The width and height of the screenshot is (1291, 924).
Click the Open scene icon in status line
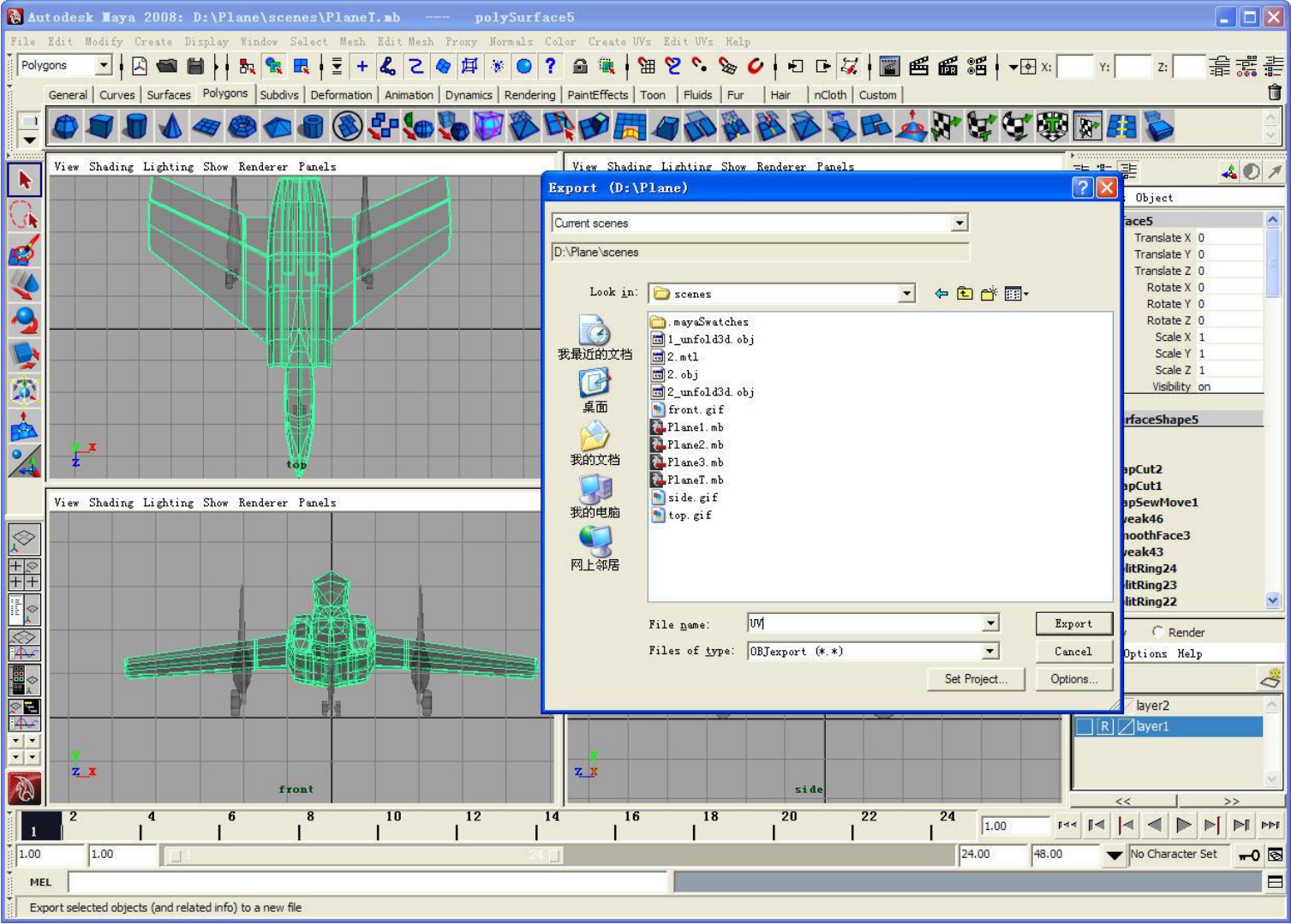[x=168, y=66]
